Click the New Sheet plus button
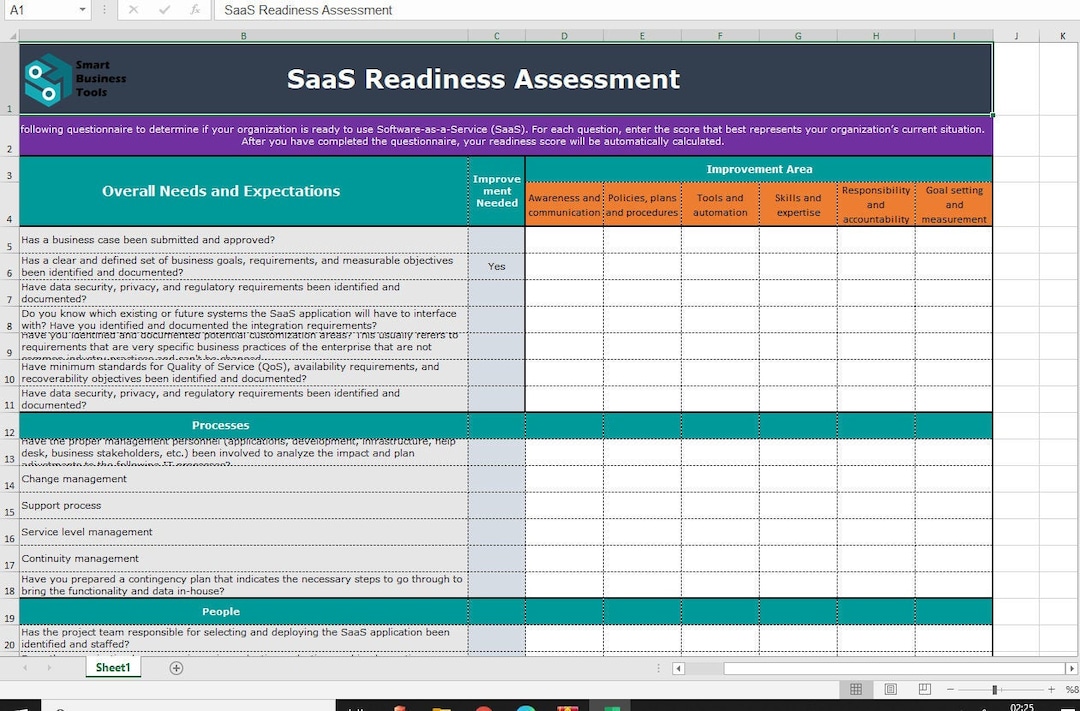This screenshot has height=711, width=1080. 176,667
